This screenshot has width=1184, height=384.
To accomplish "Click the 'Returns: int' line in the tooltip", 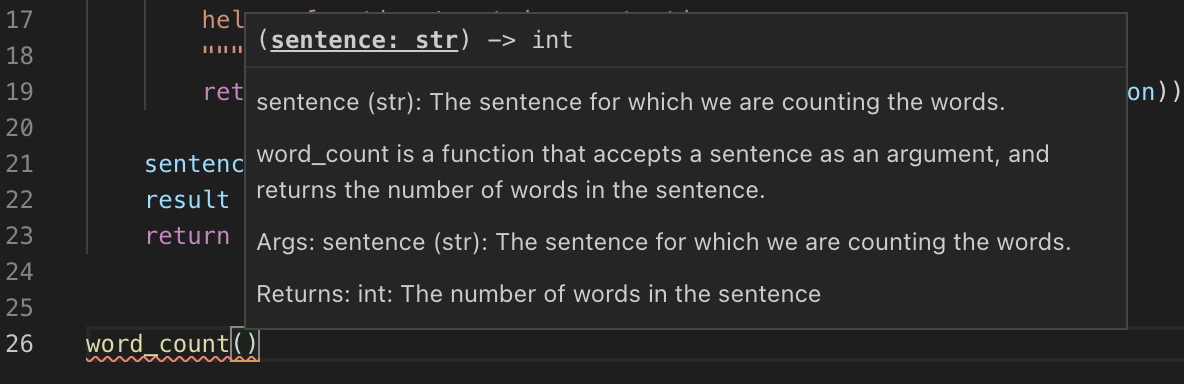I will pyautogui.click(x=538, y=293).
